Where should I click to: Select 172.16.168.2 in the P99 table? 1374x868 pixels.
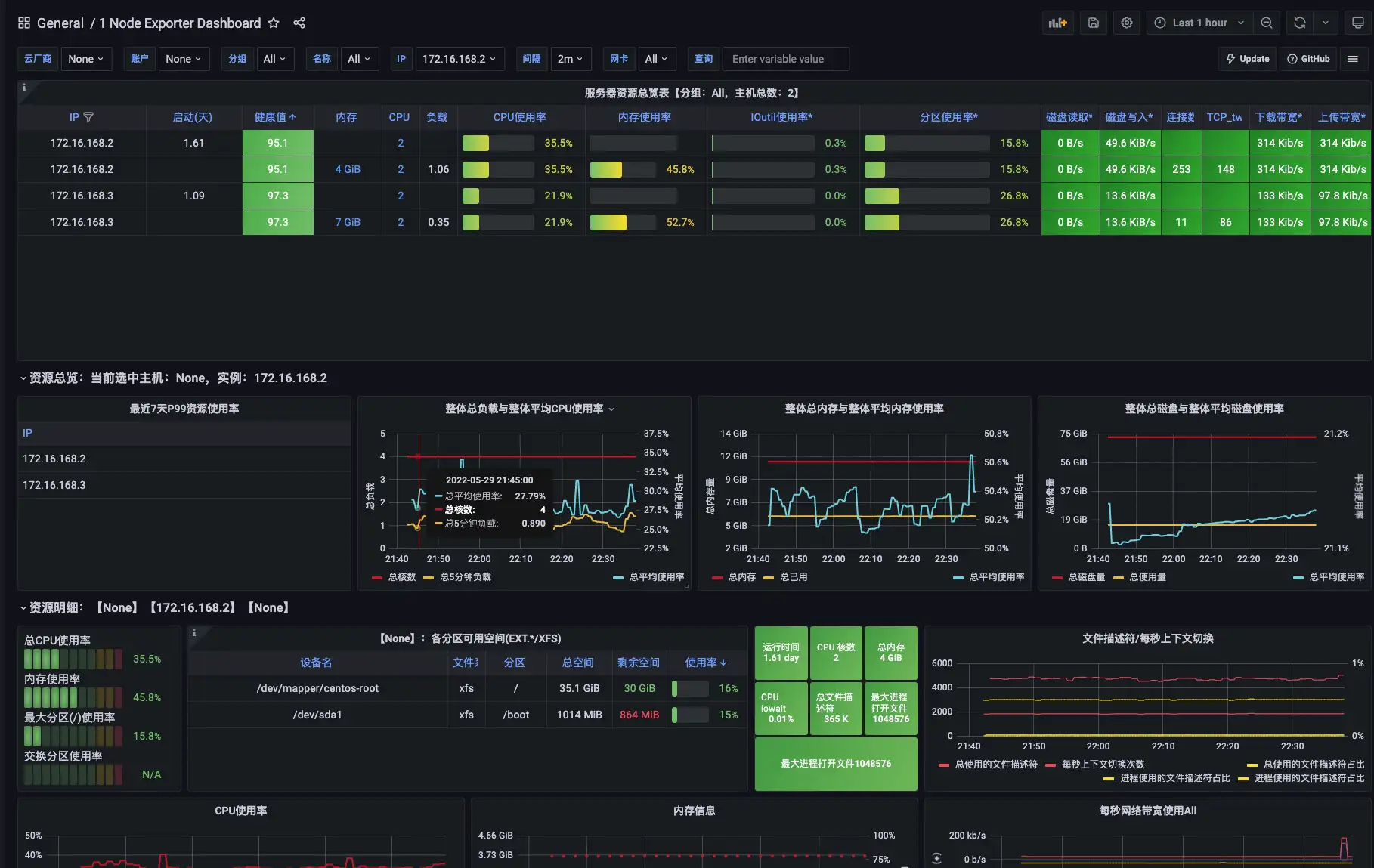[54, 459]
